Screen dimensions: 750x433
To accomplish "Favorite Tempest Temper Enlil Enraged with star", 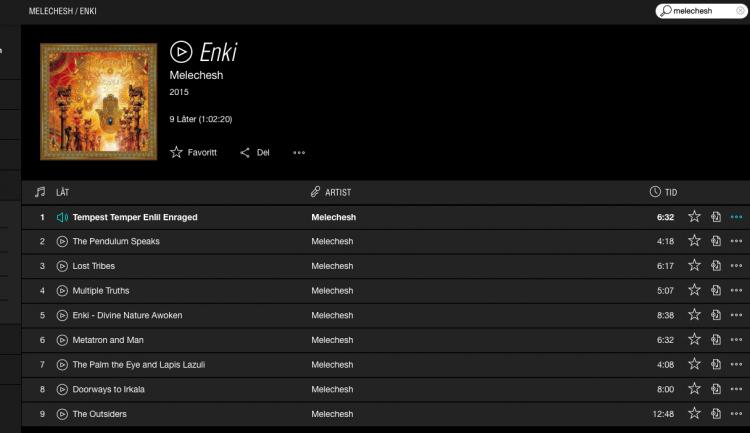I will [x=694, y=217].
